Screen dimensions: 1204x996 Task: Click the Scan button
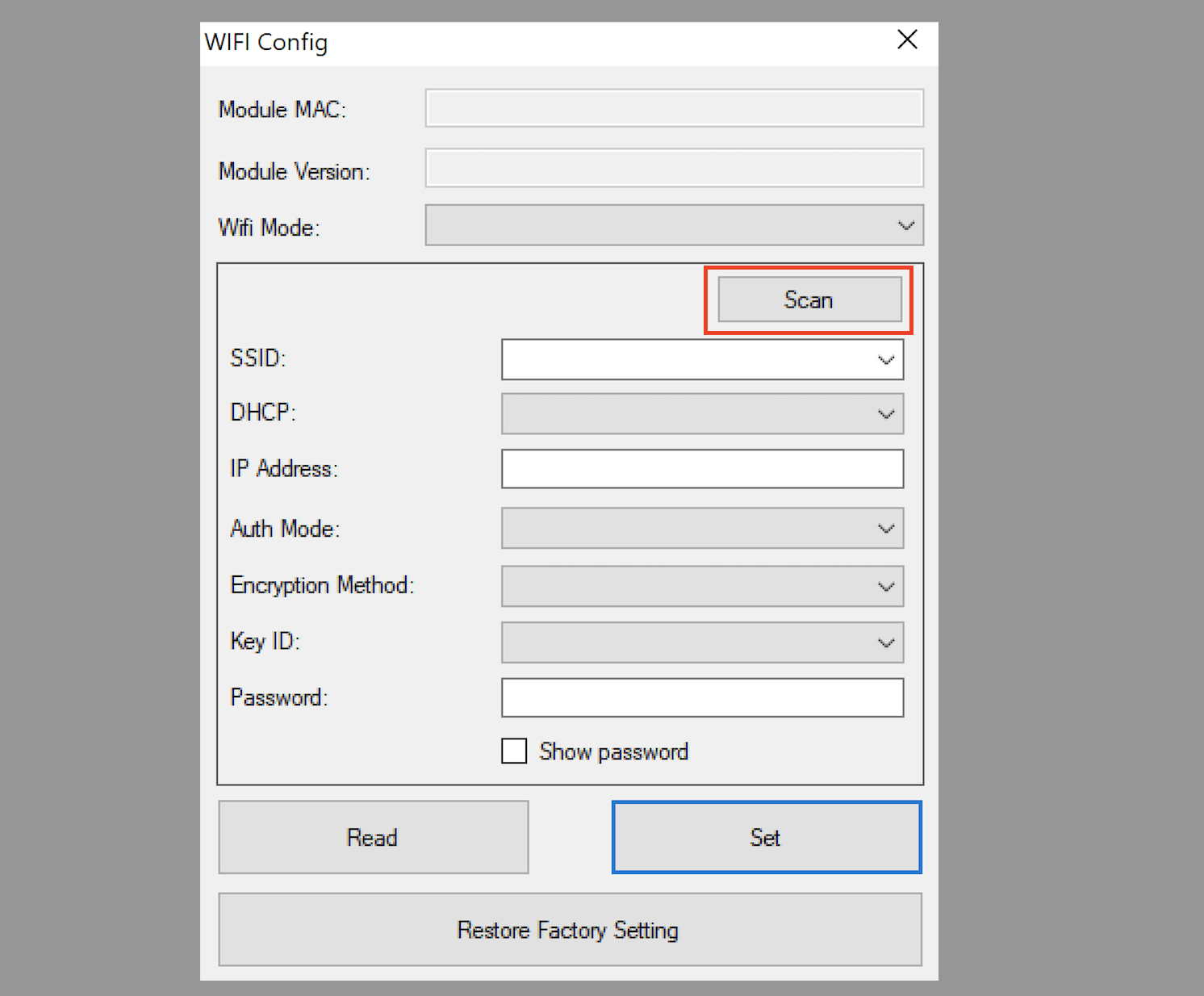pyautogui.click(x=809, y=299)
